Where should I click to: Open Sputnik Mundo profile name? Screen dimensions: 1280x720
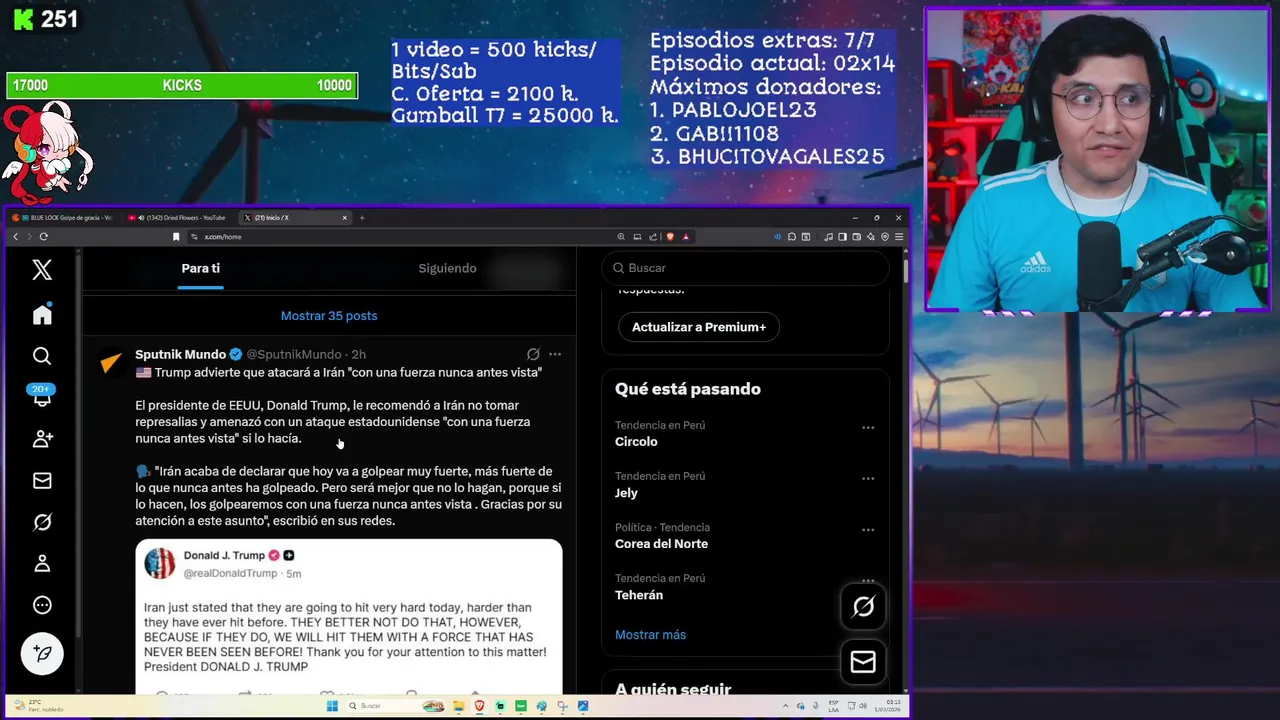[181, 354]
